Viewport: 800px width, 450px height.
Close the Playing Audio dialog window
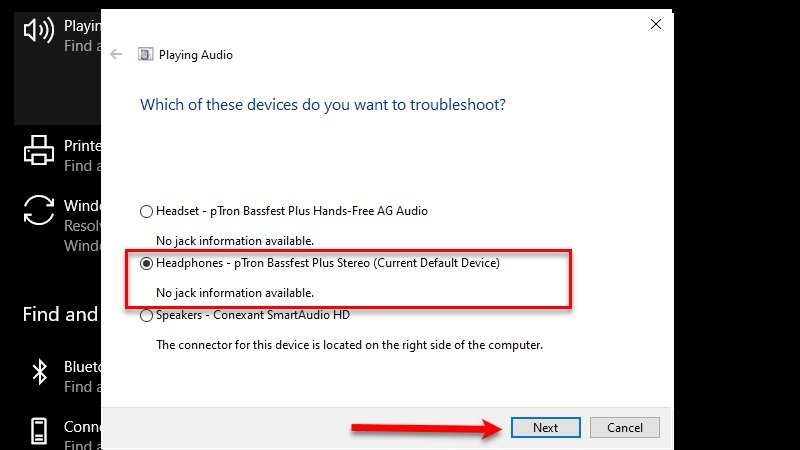656,23
